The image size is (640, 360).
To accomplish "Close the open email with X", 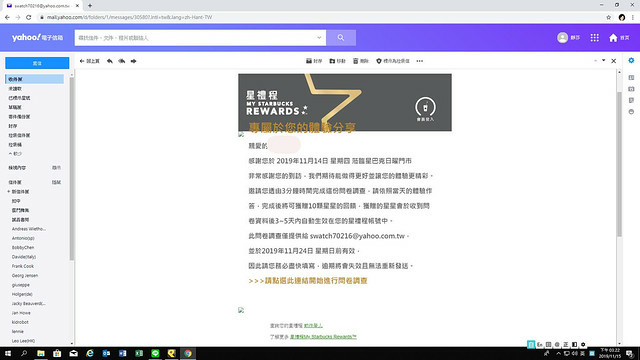I will [x=613, y=61].
